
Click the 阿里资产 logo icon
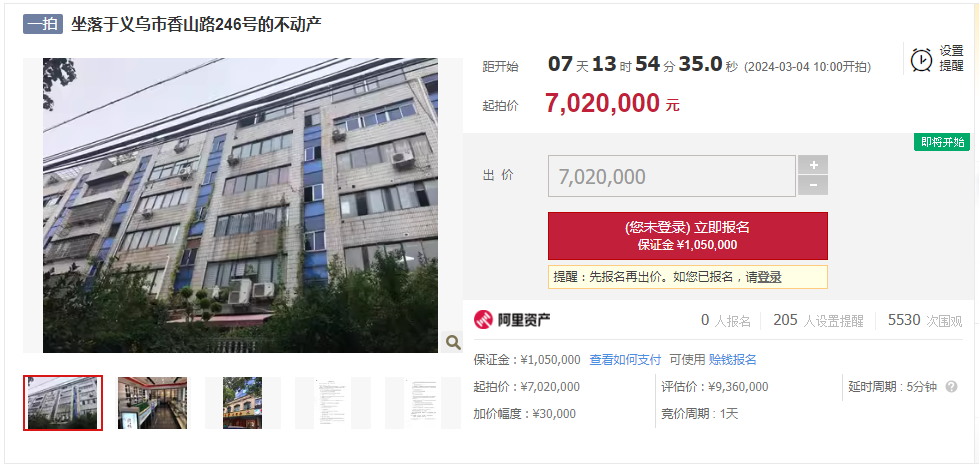[x=483, y=320]
